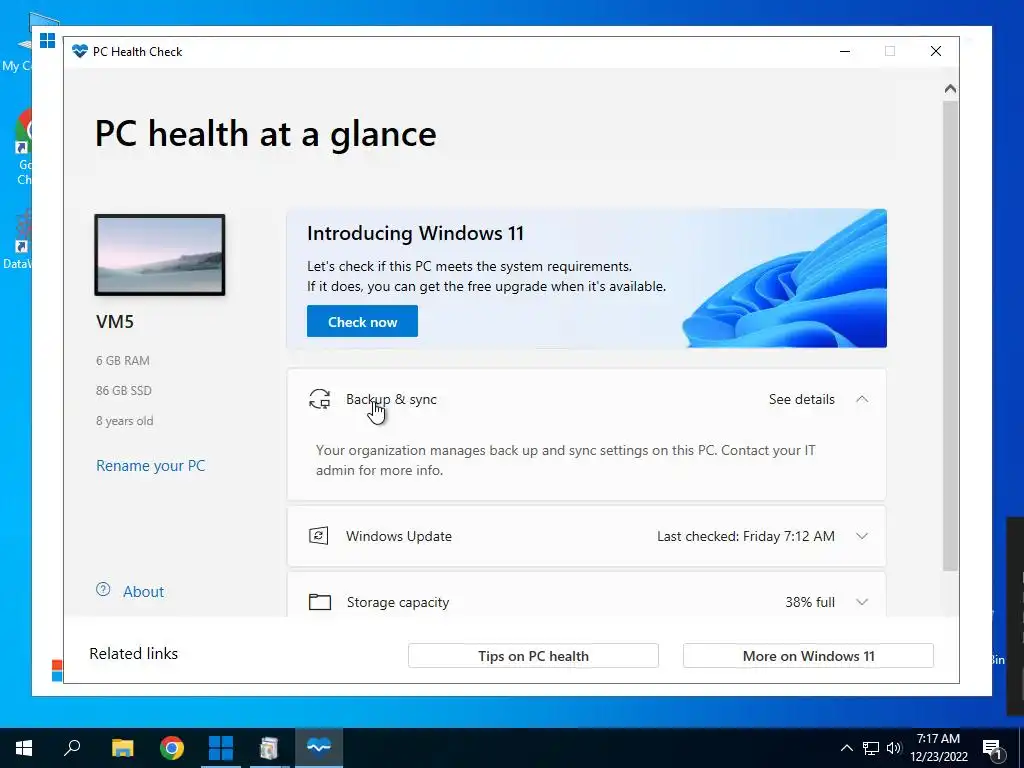The height and width of the screenshot is (768, 1024).
Task: Click the Storage capacity folder icon
Action: (x=319, y=601)
